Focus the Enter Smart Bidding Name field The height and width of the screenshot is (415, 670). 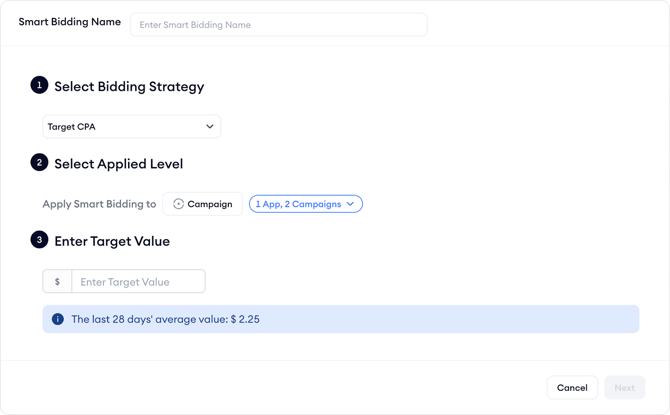click(x=278, y=24)
